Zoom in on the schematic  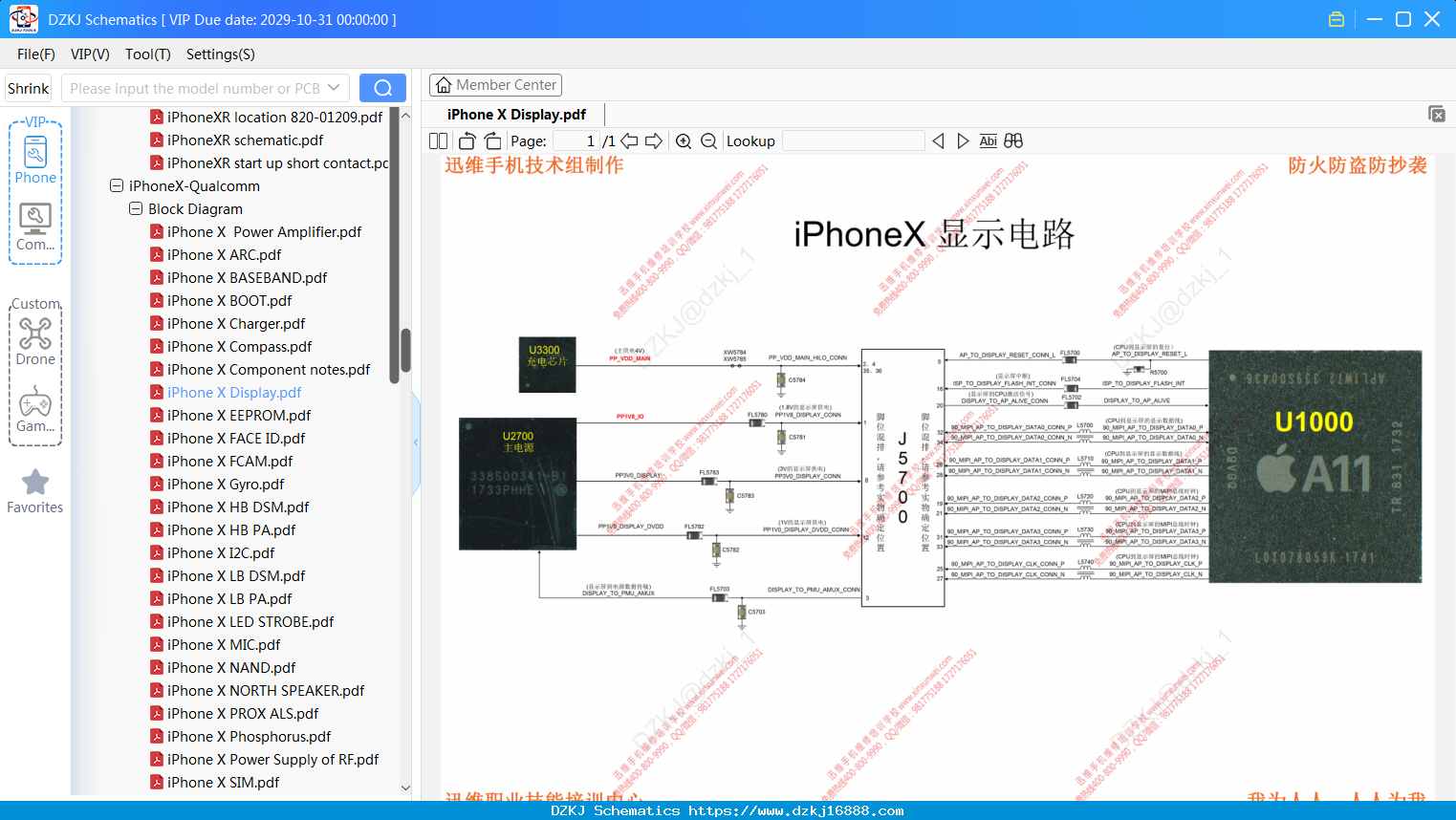684,140
